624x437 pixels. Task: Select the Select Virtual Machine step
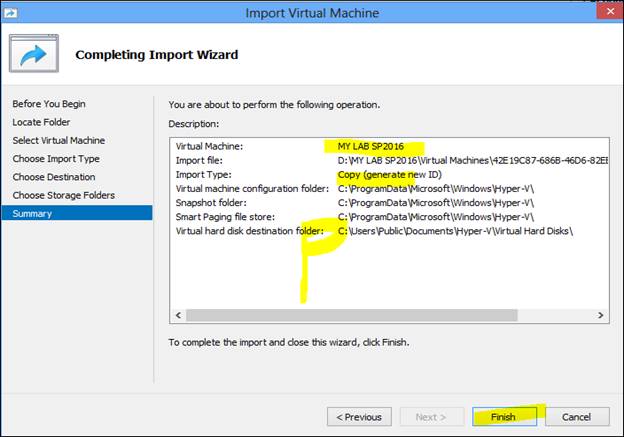(59, 140)
